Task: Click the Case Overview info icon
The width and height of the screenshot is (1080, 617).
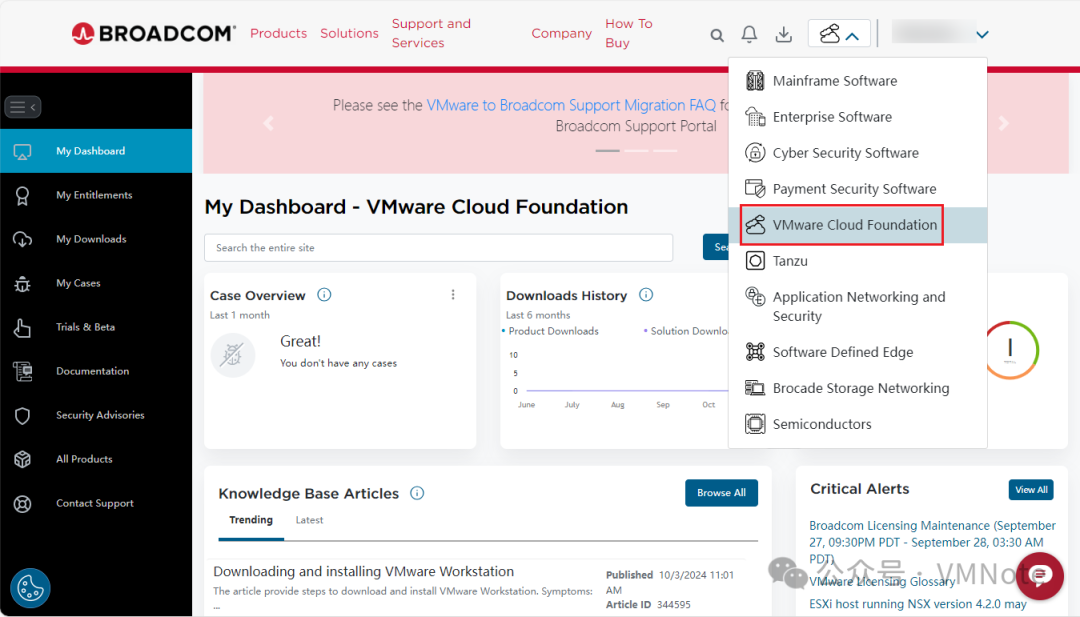Action: click(x=324, y=295)
